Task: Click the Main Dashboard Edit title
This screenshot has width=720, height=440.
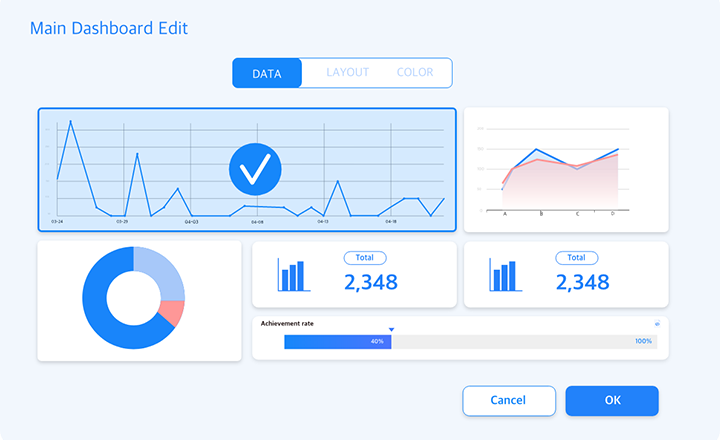Action: 109,28
